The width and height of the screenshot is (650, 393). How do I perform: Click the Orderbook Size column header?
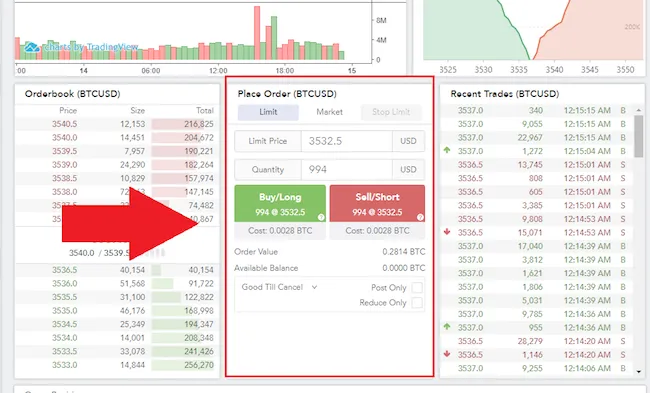(x=138, y=110)
